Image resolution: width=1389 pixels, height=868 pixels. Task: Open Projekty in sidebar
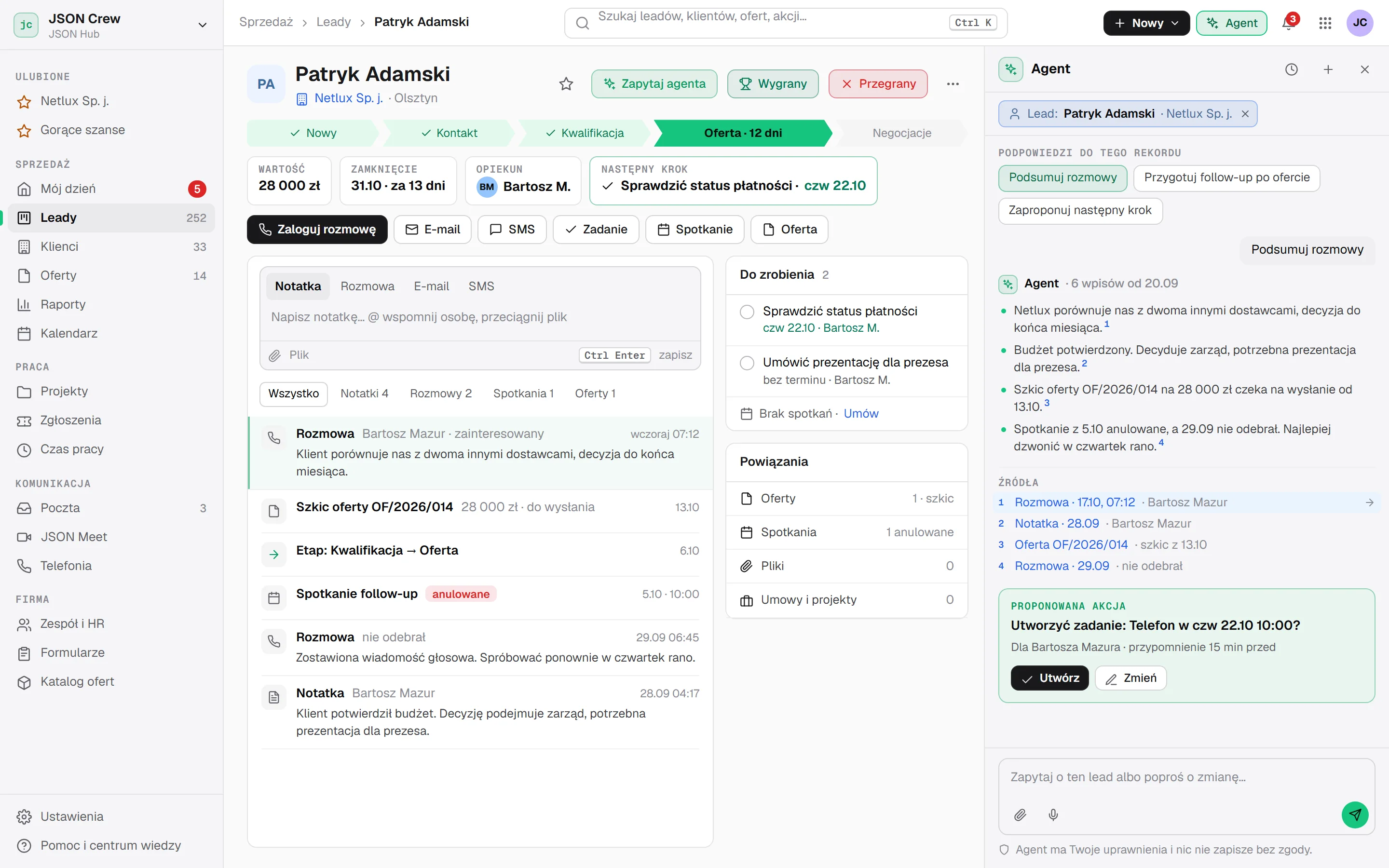click(111, 392)
